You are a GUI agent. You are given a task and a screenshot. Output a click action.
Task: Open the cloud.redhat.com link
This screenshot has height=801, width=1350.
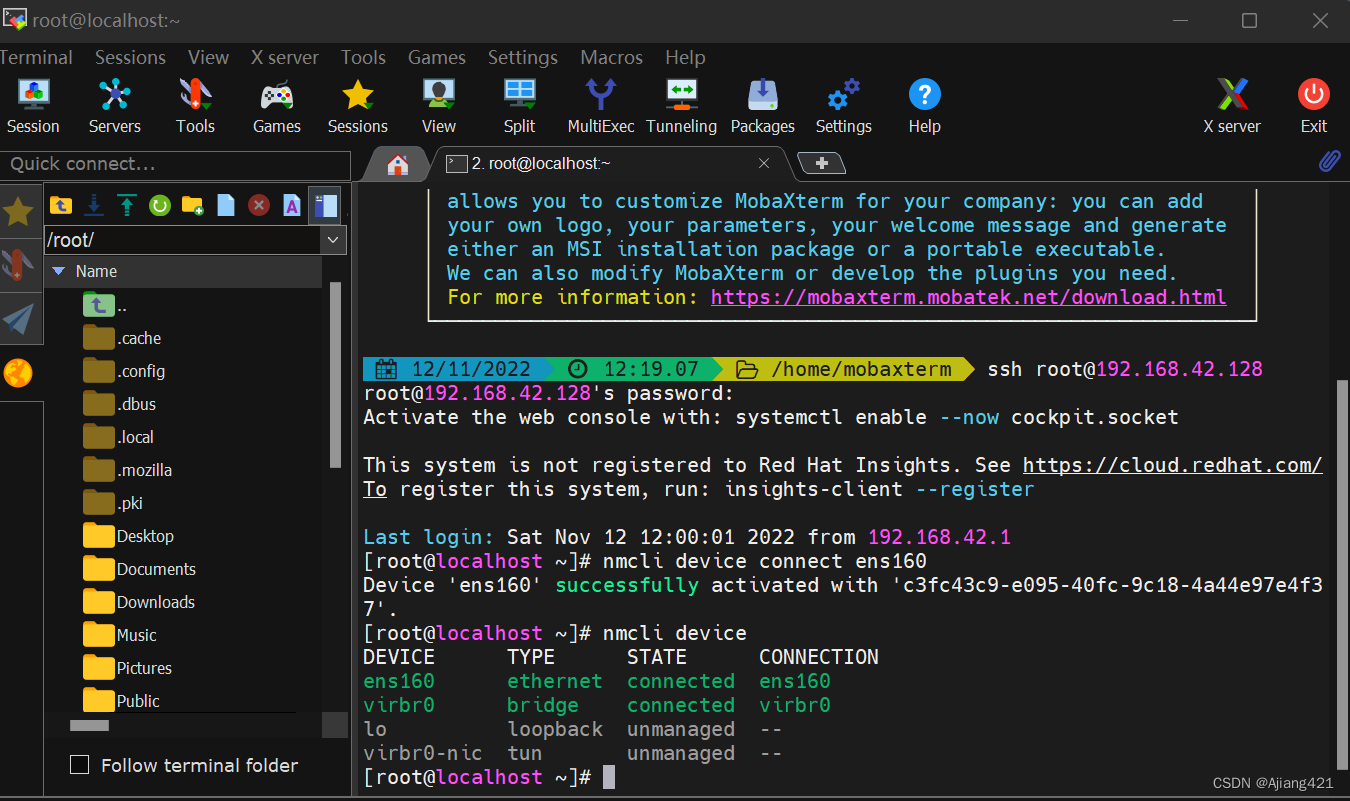point(1172,464)
